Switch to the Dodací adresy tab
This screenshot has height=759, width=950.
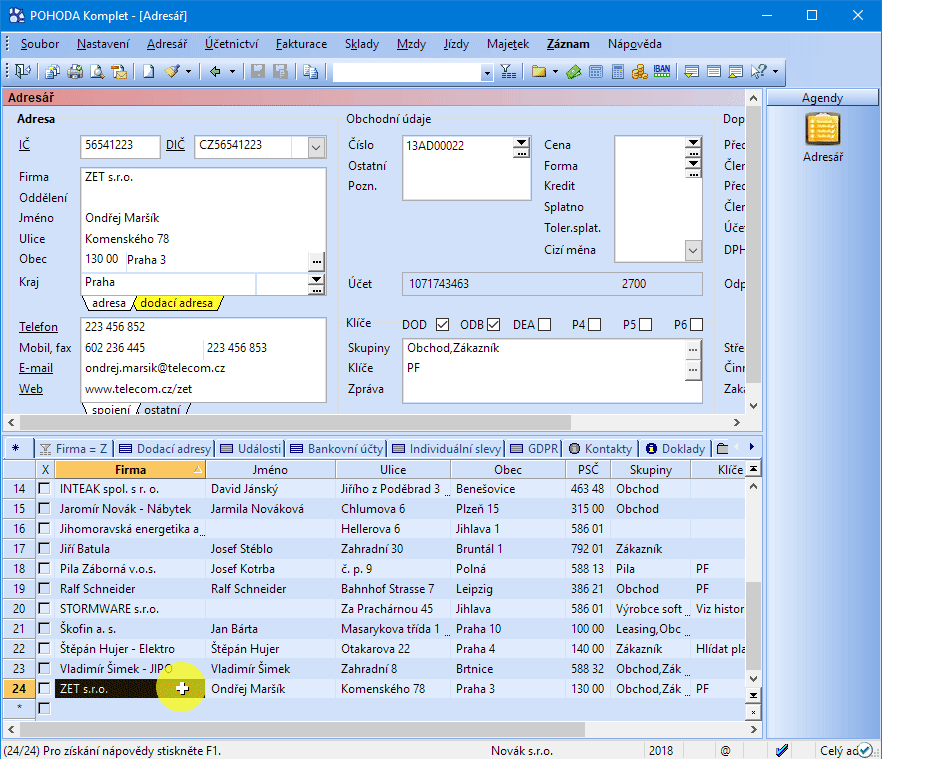[x=165, y=448]
